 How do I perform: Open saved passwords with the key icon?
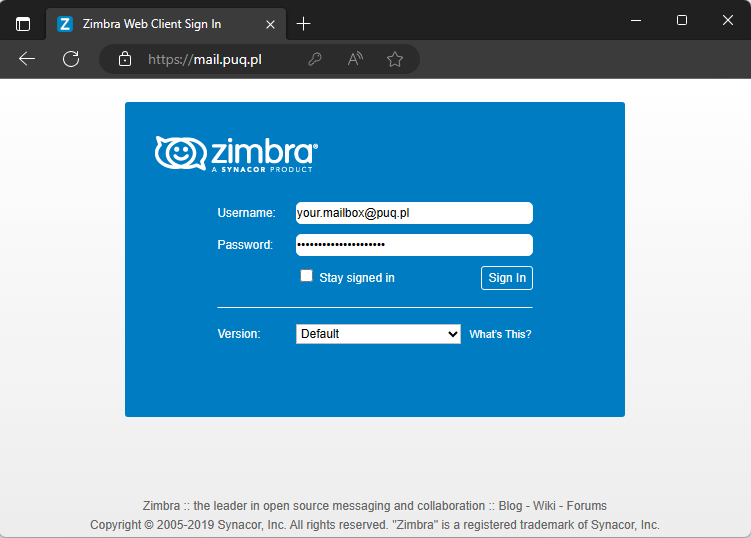tap(315, 59)
